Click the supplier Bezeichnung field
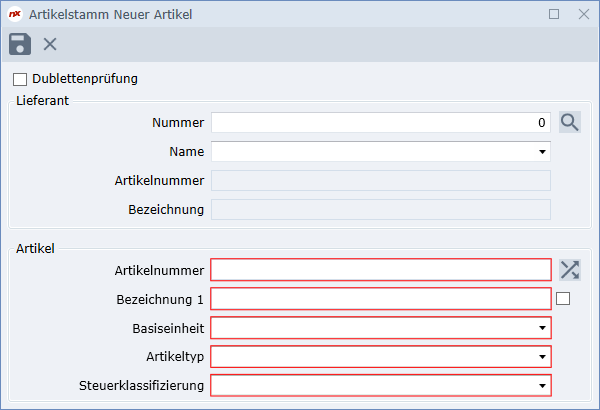 point(380,210)
